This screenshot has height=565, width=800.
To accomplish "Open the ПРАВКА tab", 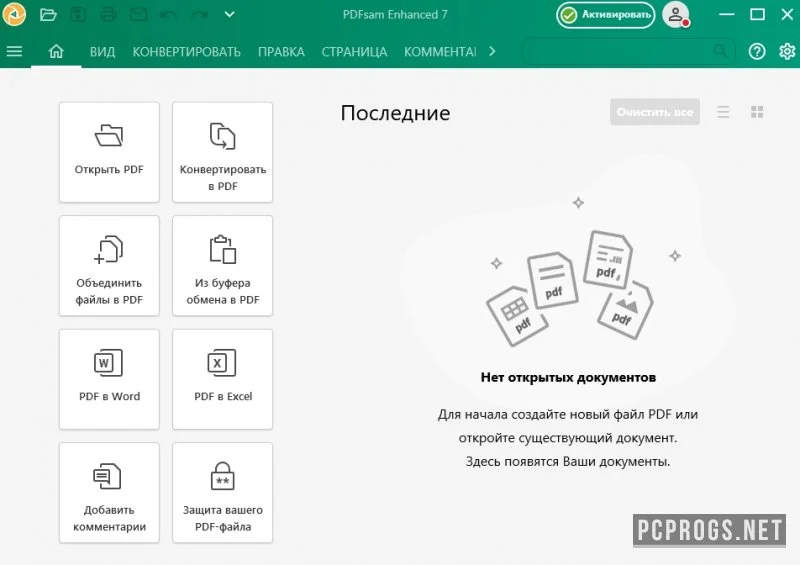I will (x=281, y=52).
